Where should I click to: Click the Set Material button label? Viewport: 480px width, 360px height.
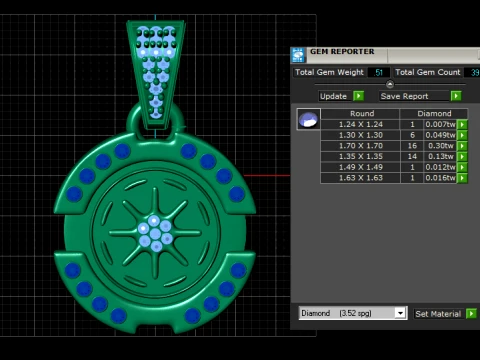(x=438, y=314)
